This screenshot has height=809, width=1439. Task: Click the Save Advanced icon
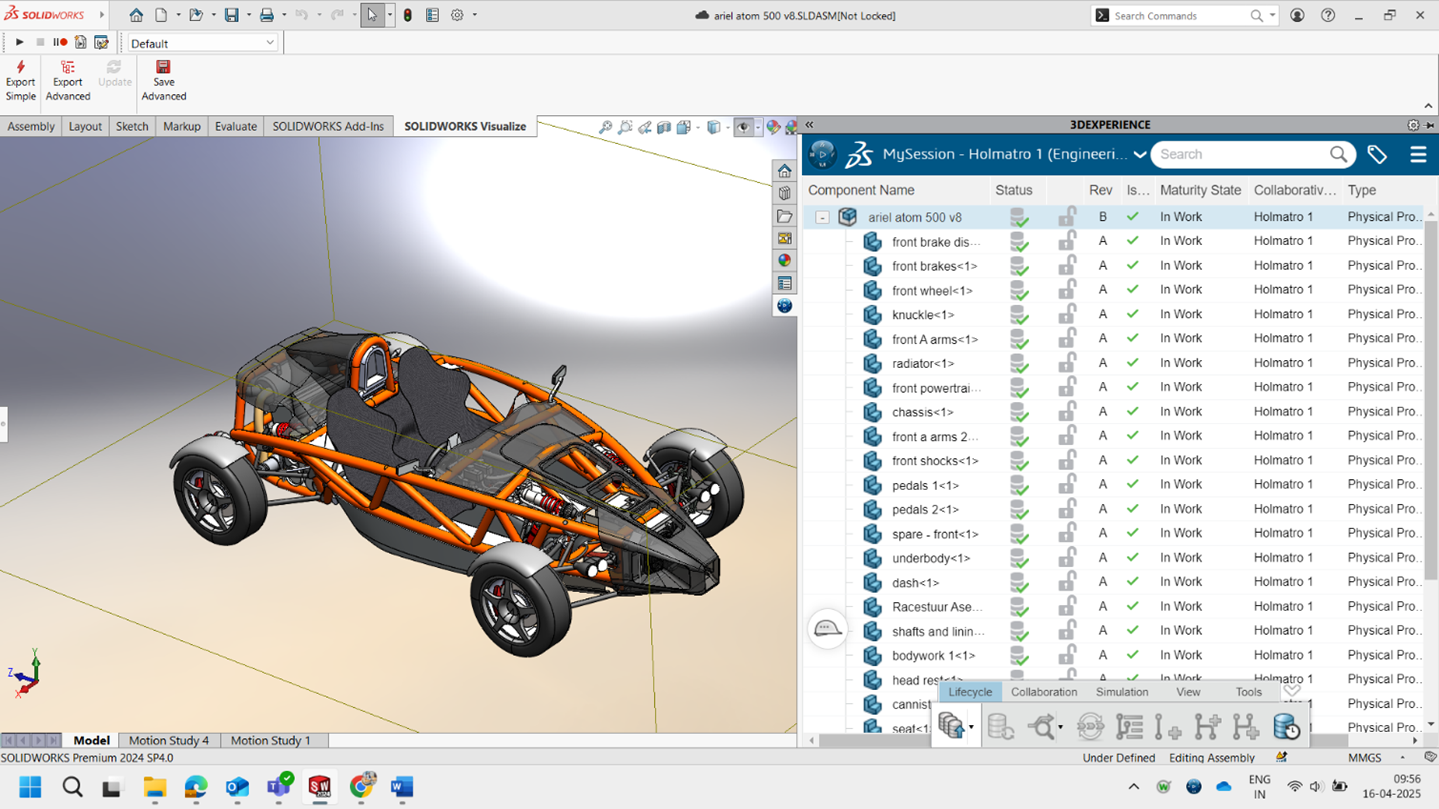[x=163, y=79]
